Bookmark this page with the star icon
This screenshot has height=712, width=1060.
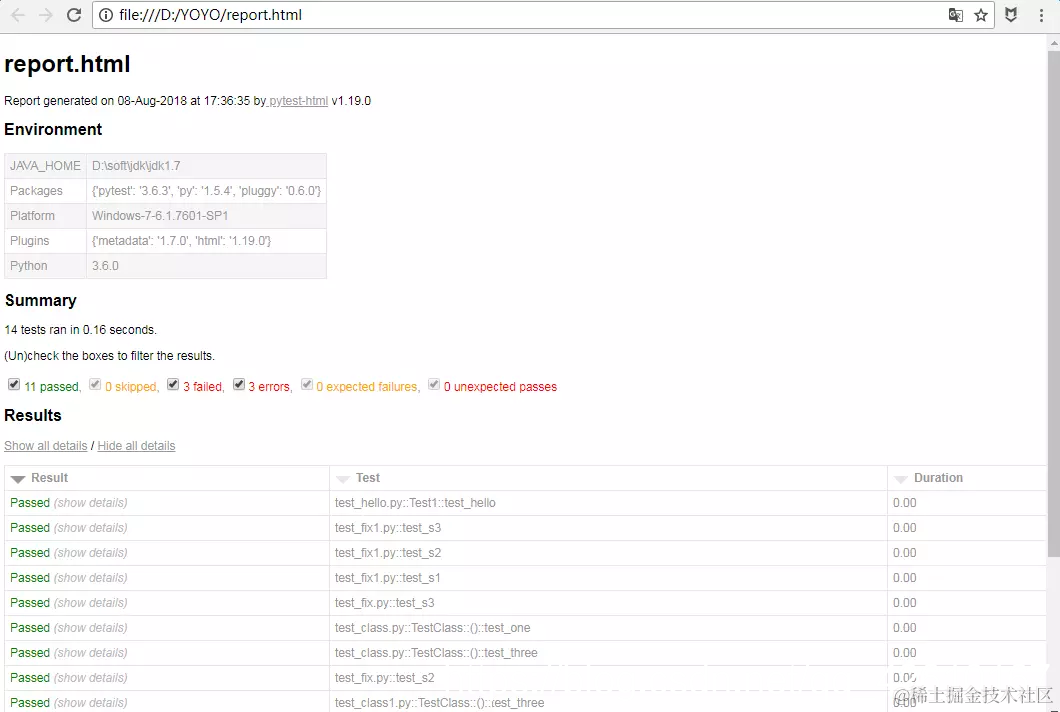[x=981, y=15]
